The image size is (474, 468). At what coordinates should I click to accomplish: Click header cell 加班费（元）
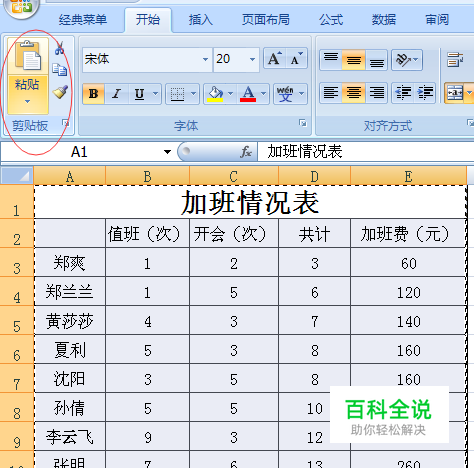tap(408, 233)
